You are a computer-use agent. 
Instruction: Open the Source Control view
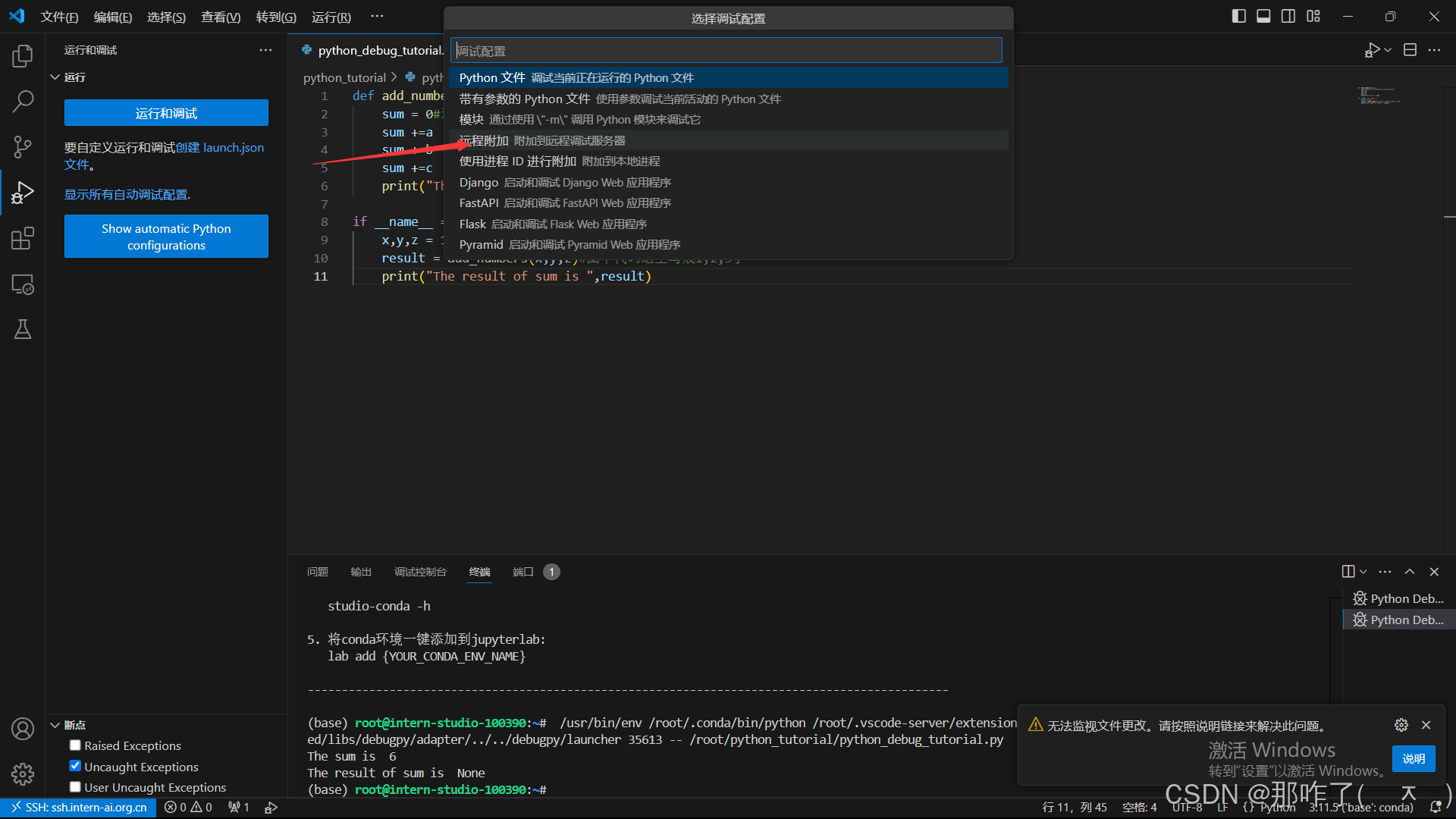point(22,146)
